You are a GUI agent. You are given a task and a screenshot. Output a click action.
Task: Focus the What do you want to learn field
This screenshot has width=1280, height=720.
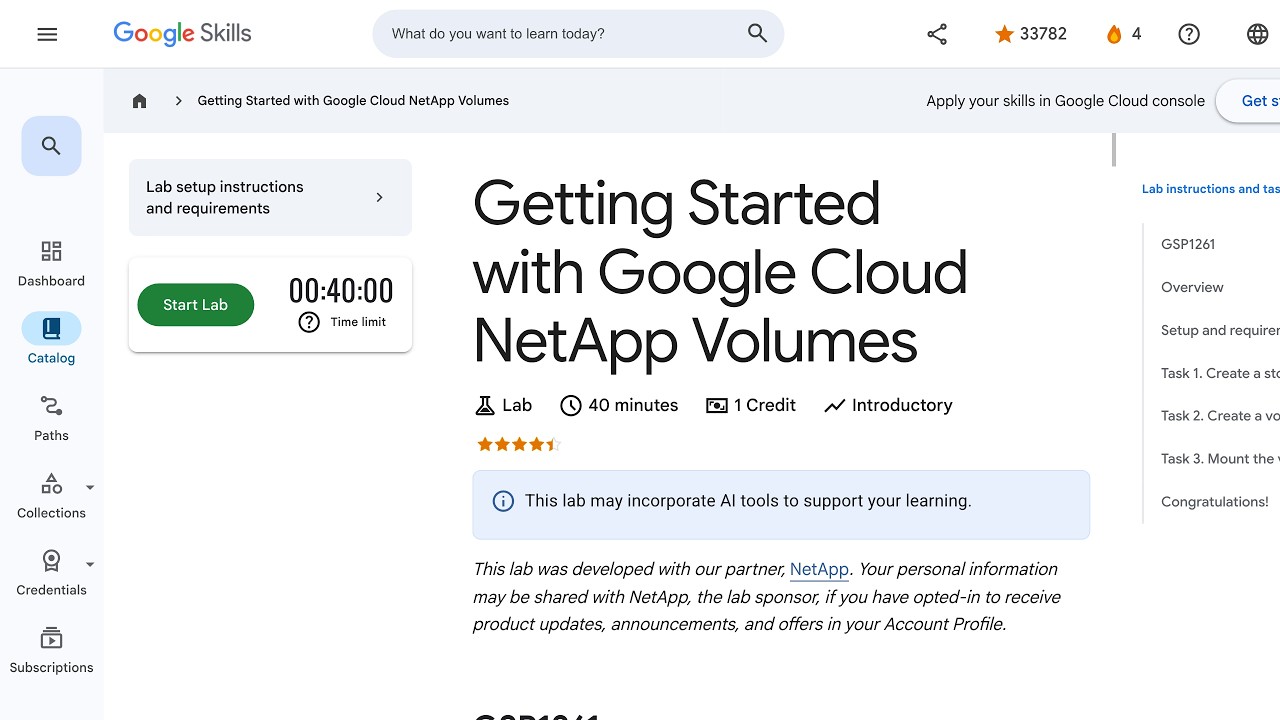[x=560, y=34]
